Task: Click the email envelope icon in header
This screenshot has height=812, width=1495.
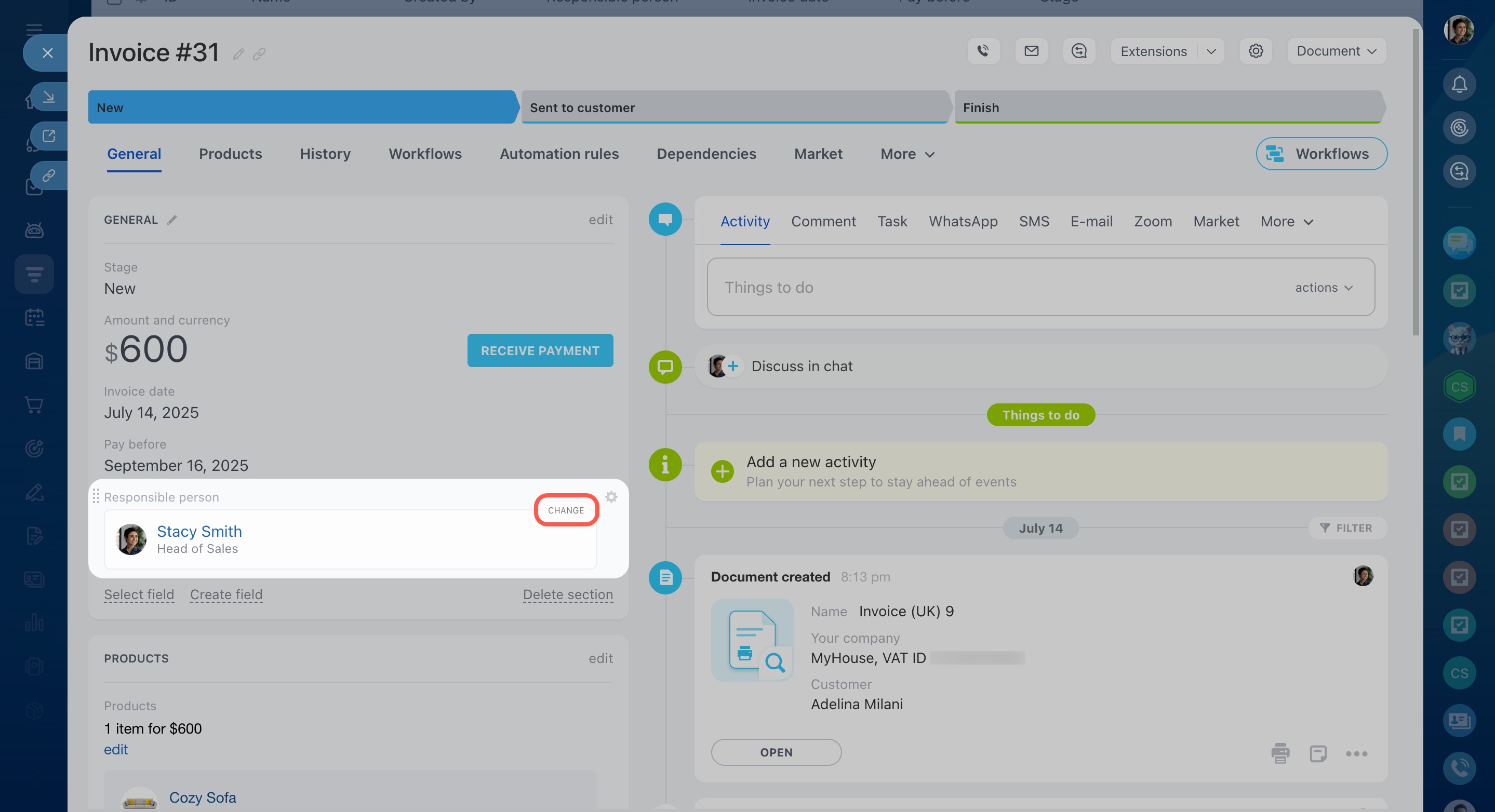Action: click(x=1031, y=51)
